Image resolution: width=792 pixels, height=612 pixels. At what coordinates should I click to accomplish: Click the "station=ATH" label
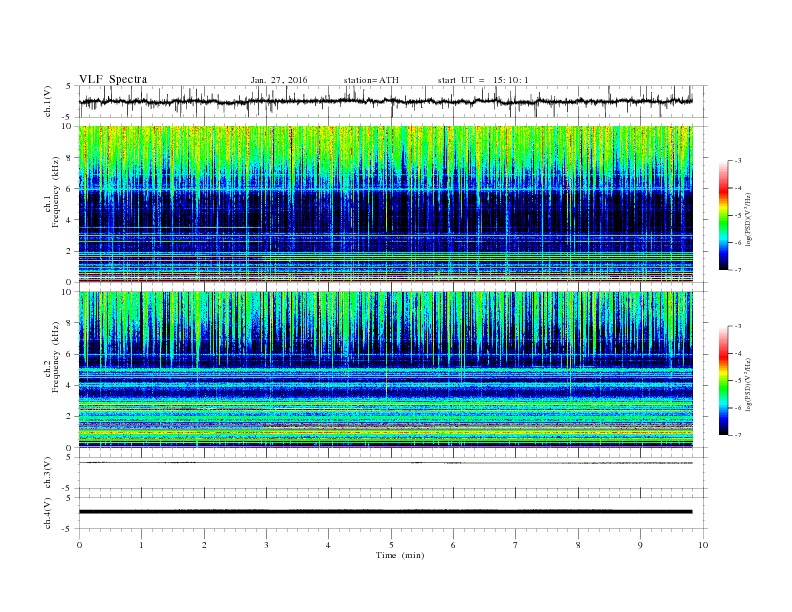tap(371, 80)
